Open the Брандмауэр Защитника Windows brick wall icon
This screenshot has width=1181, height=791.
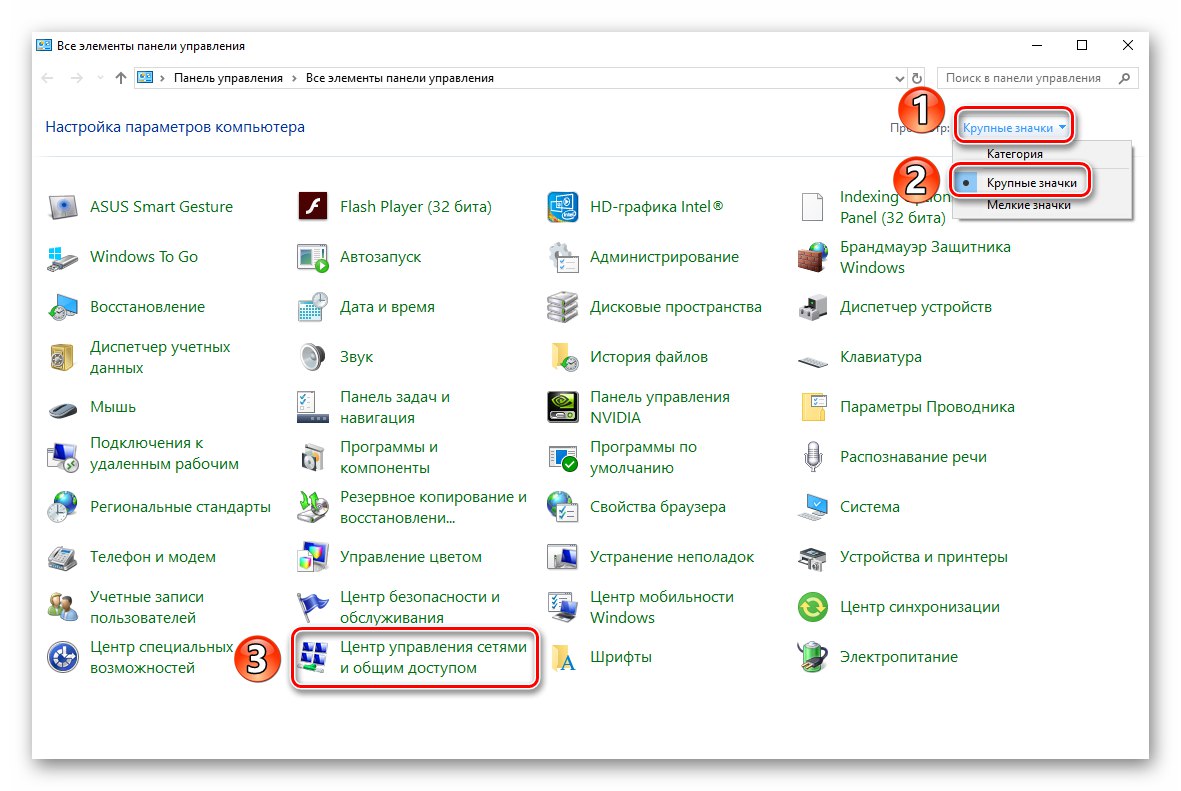[813, 257]
